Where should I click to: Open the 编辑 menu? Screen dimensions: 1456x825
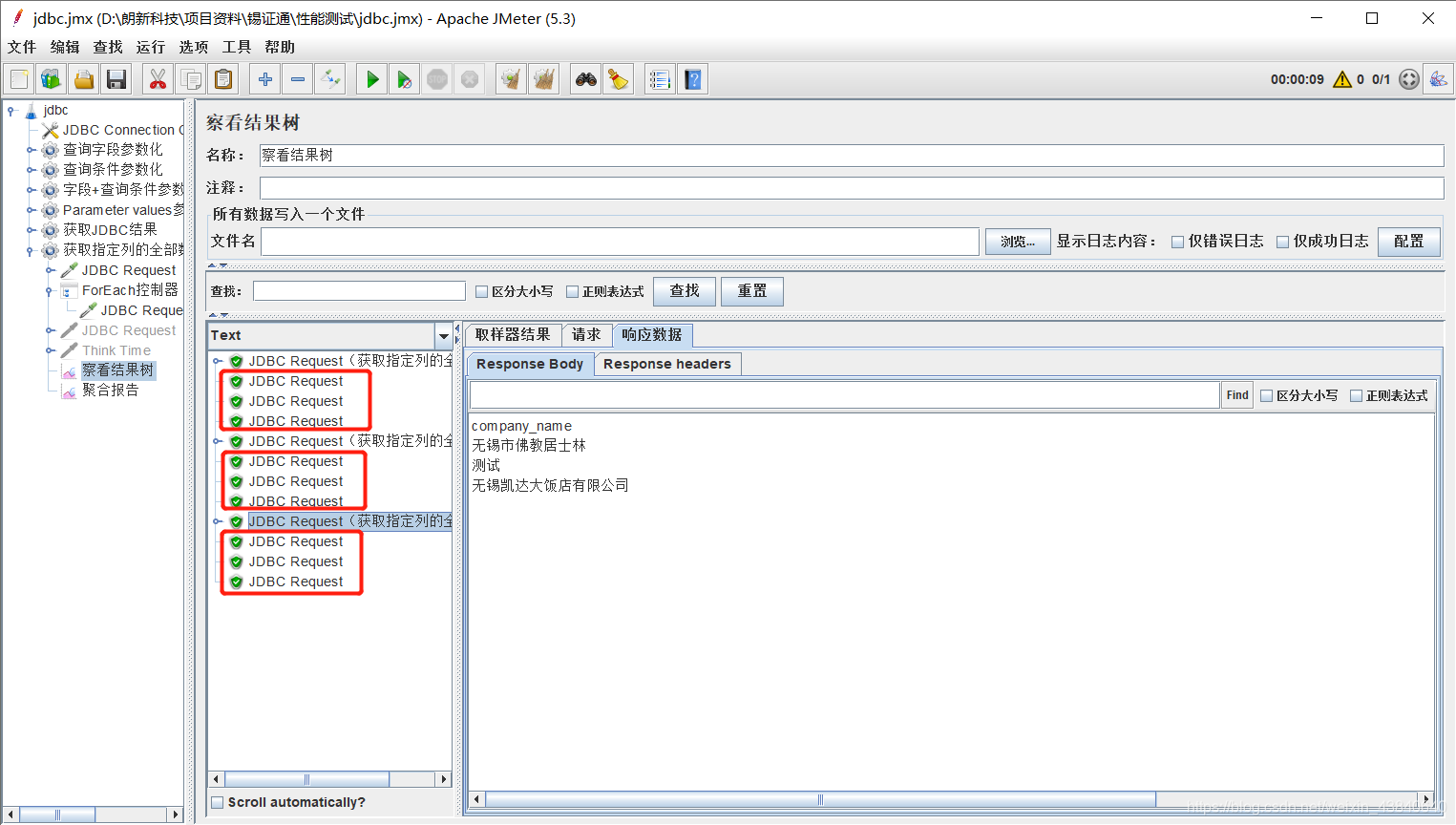coord(65,47)
